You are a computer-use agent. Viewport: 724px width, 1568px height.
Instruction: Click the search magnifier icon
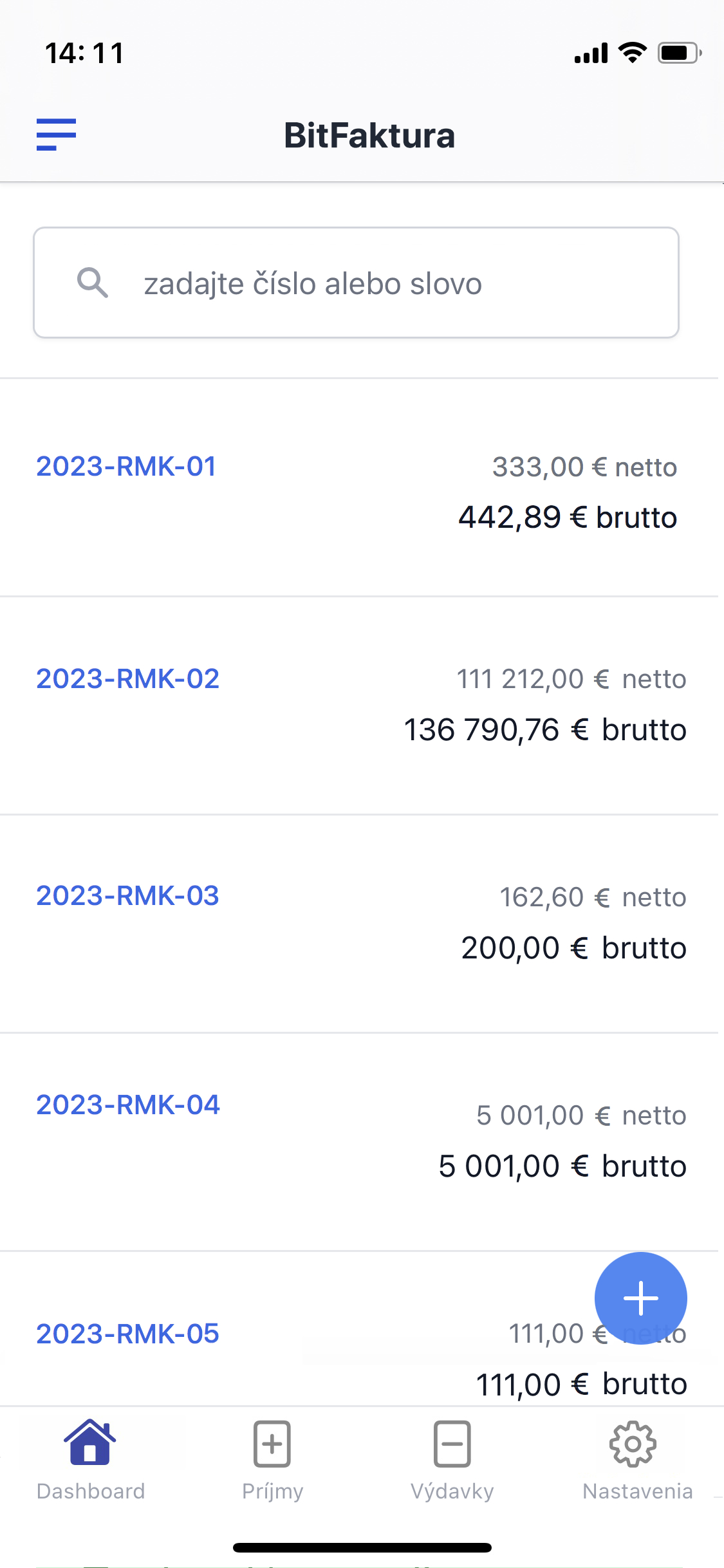tap(93, 283)
